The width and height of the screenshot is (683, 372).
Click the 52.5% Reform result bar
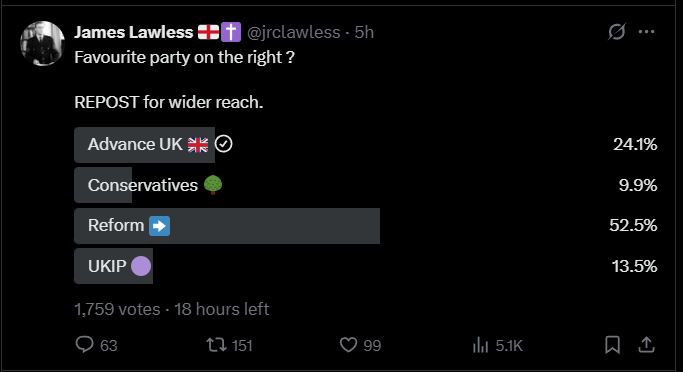tap(227, 226)
